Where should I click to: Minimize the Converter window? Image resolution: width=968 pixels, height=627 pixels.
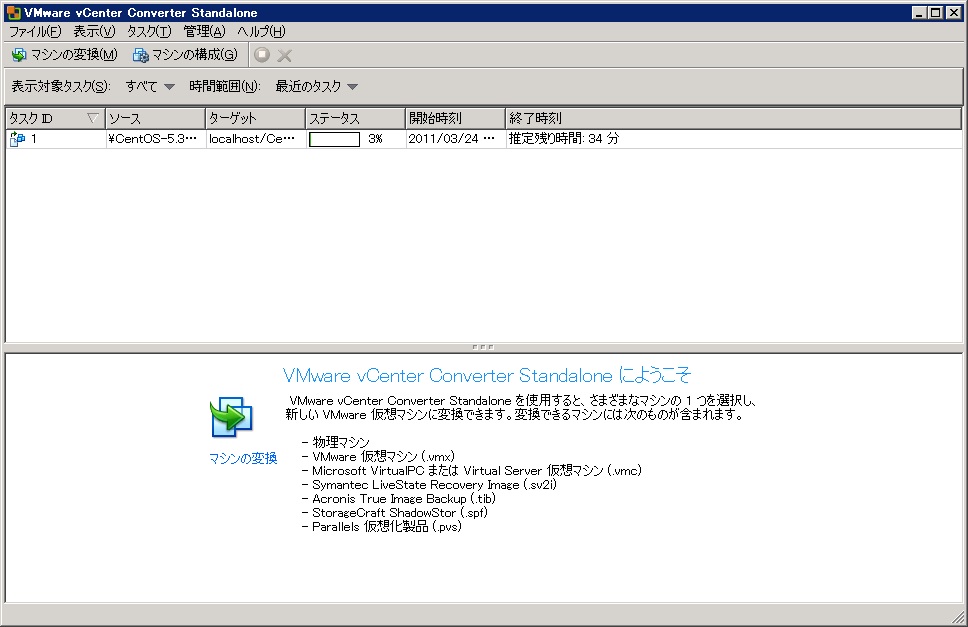(919, 12)
